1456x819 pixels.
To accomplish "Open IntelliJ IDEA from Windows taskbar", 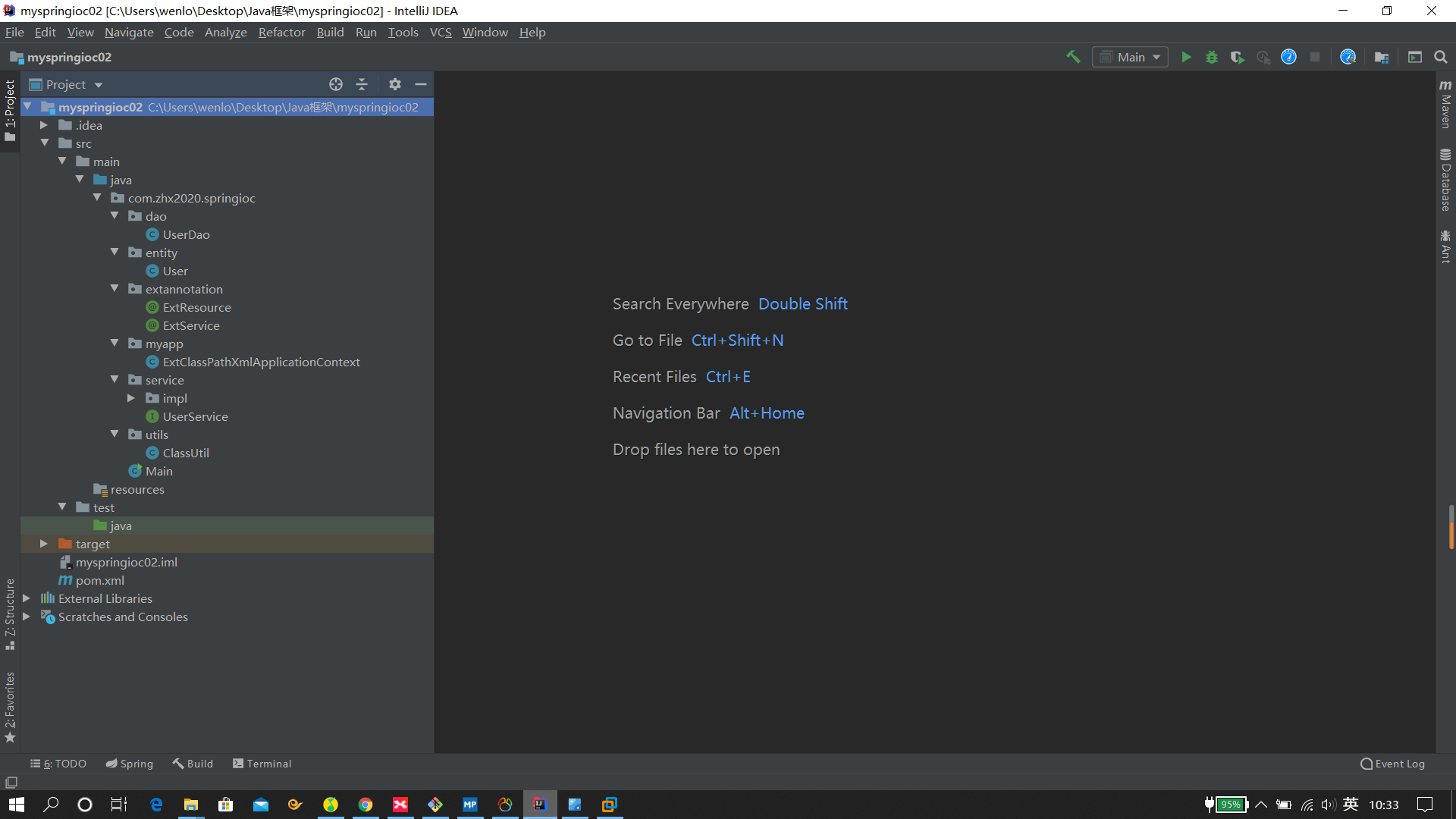I will tap(540, 805).
